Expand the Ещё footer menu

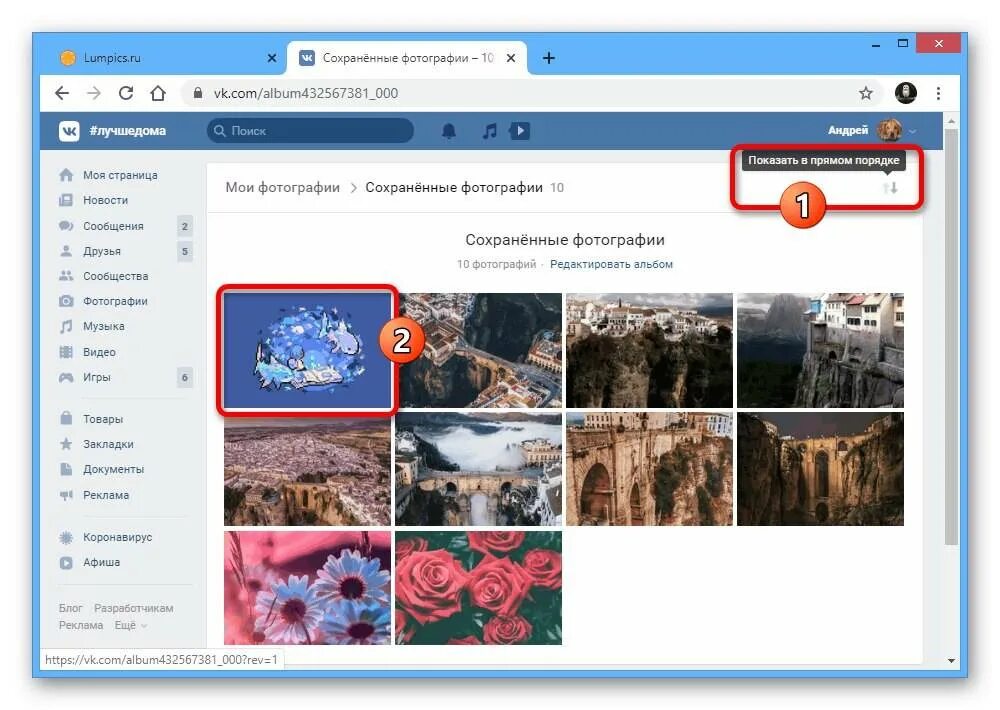coord(131,625)
